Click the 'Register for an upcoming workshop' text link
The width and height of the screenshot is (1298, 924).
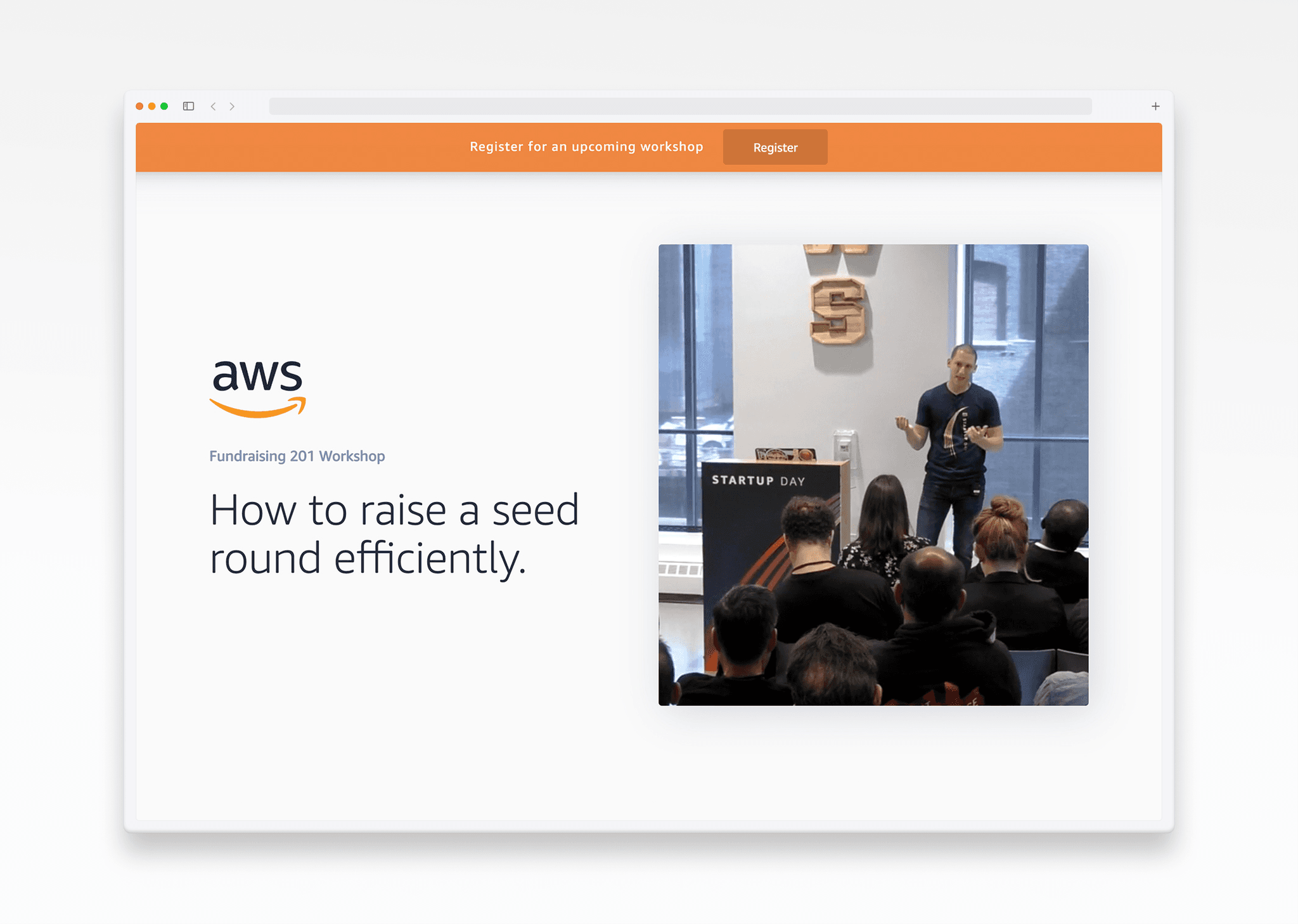click(587, 147)
